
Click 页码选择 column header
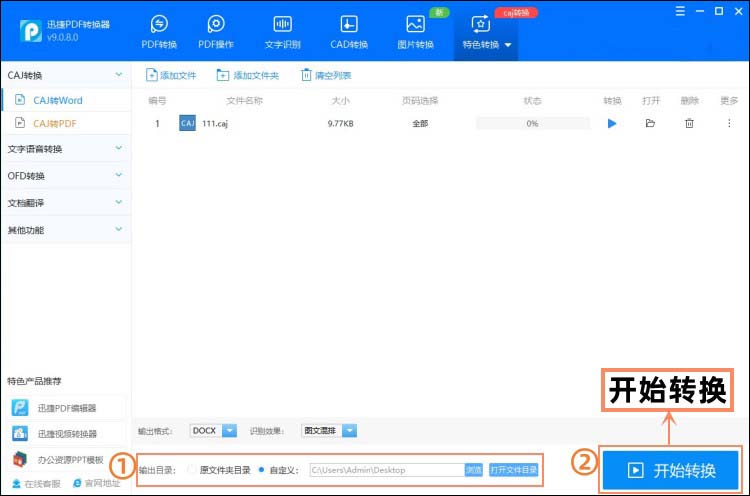420,100
